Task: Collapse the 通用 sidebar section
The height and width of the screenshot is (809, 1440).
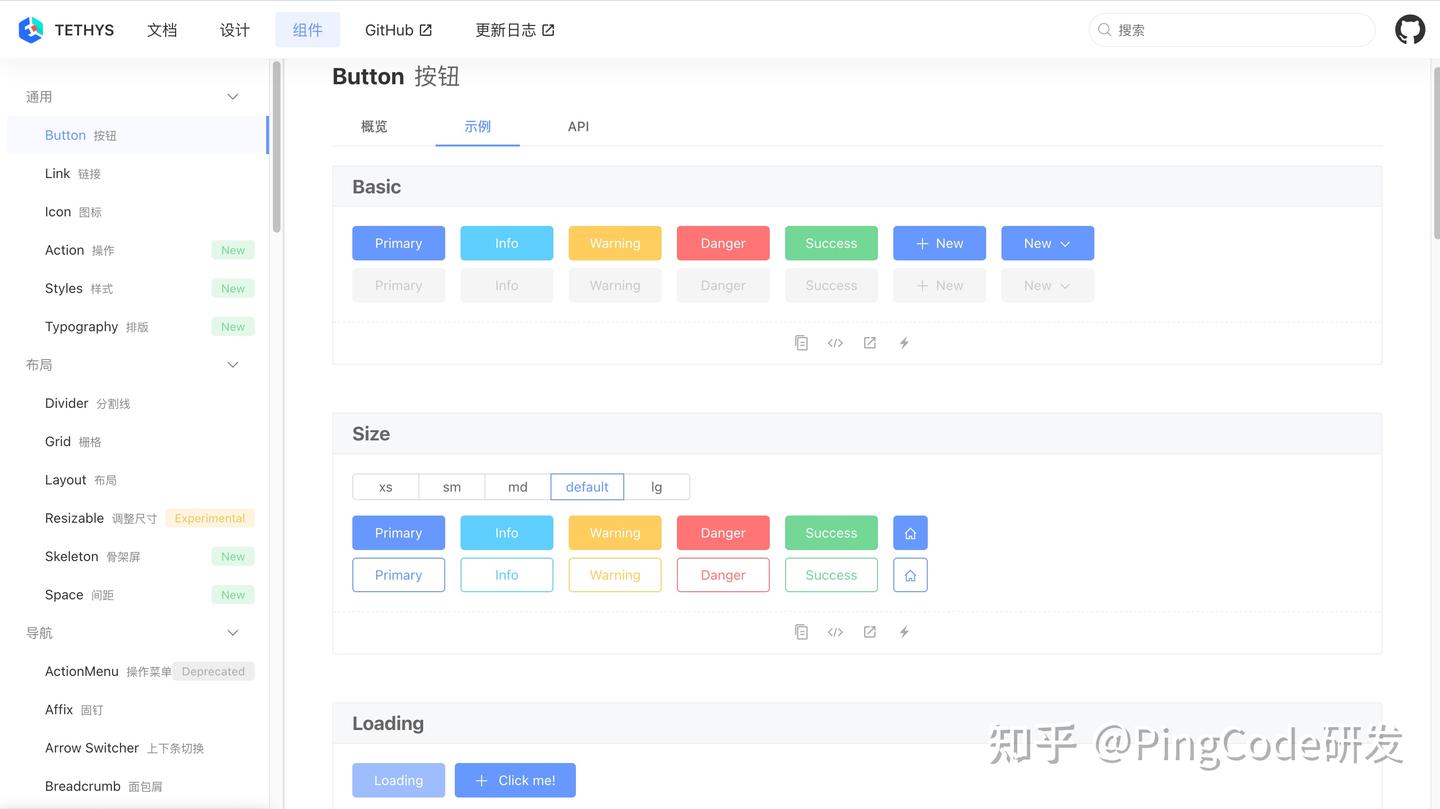Action: pos(233,97)
